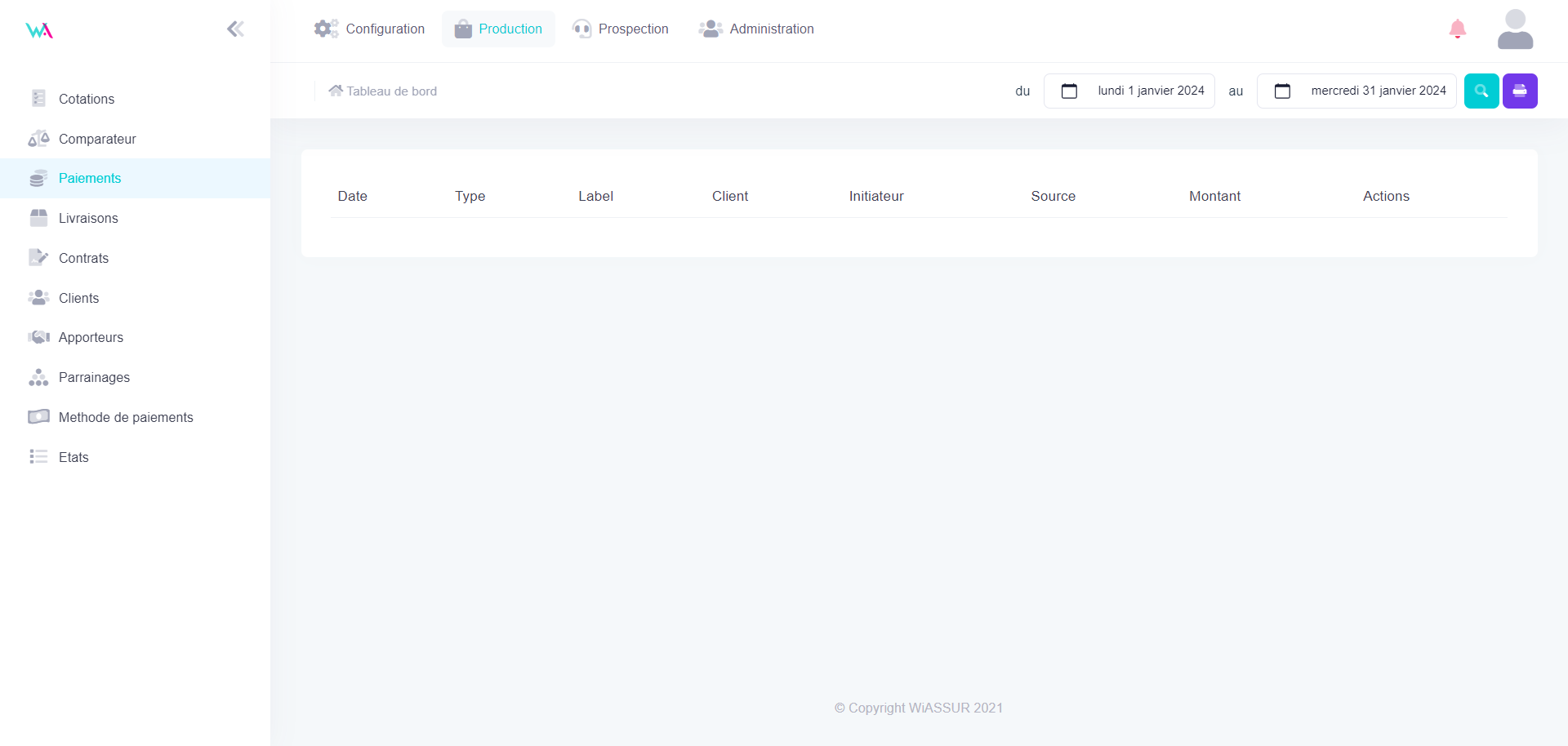Open the user profile avatar

coord(1515,29)
